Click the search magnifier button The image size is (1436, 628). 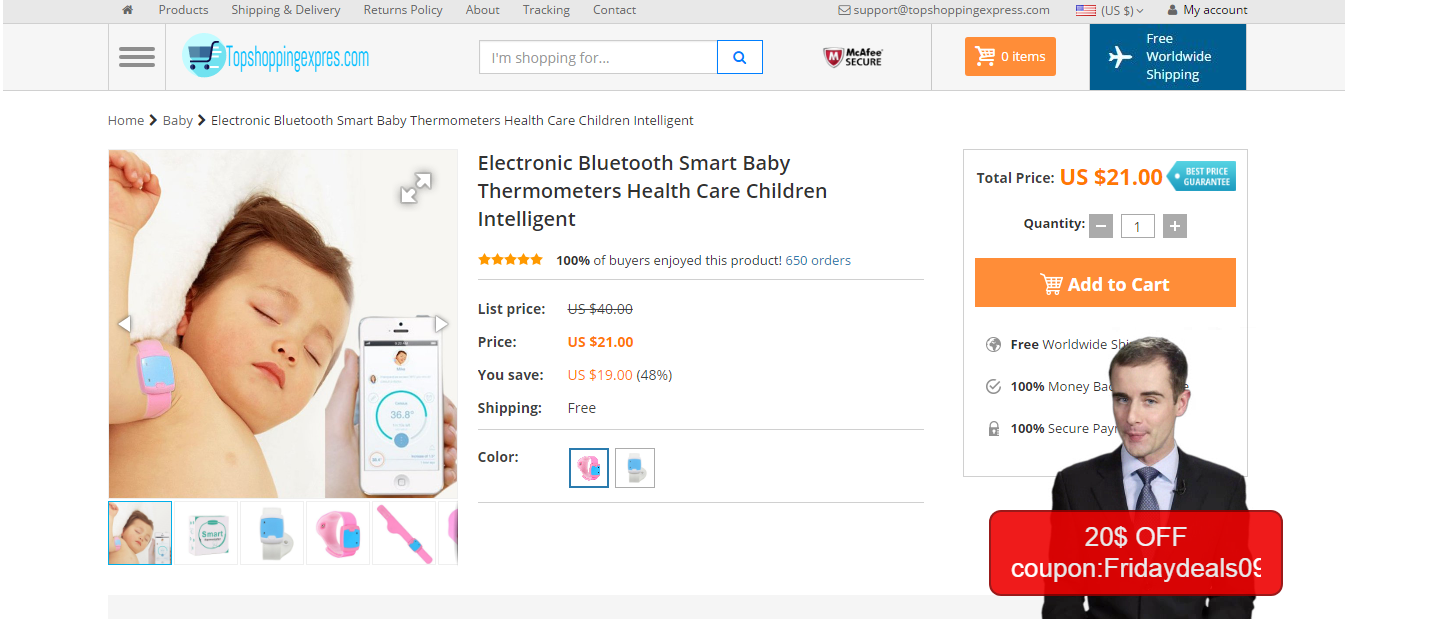[740, 57]
